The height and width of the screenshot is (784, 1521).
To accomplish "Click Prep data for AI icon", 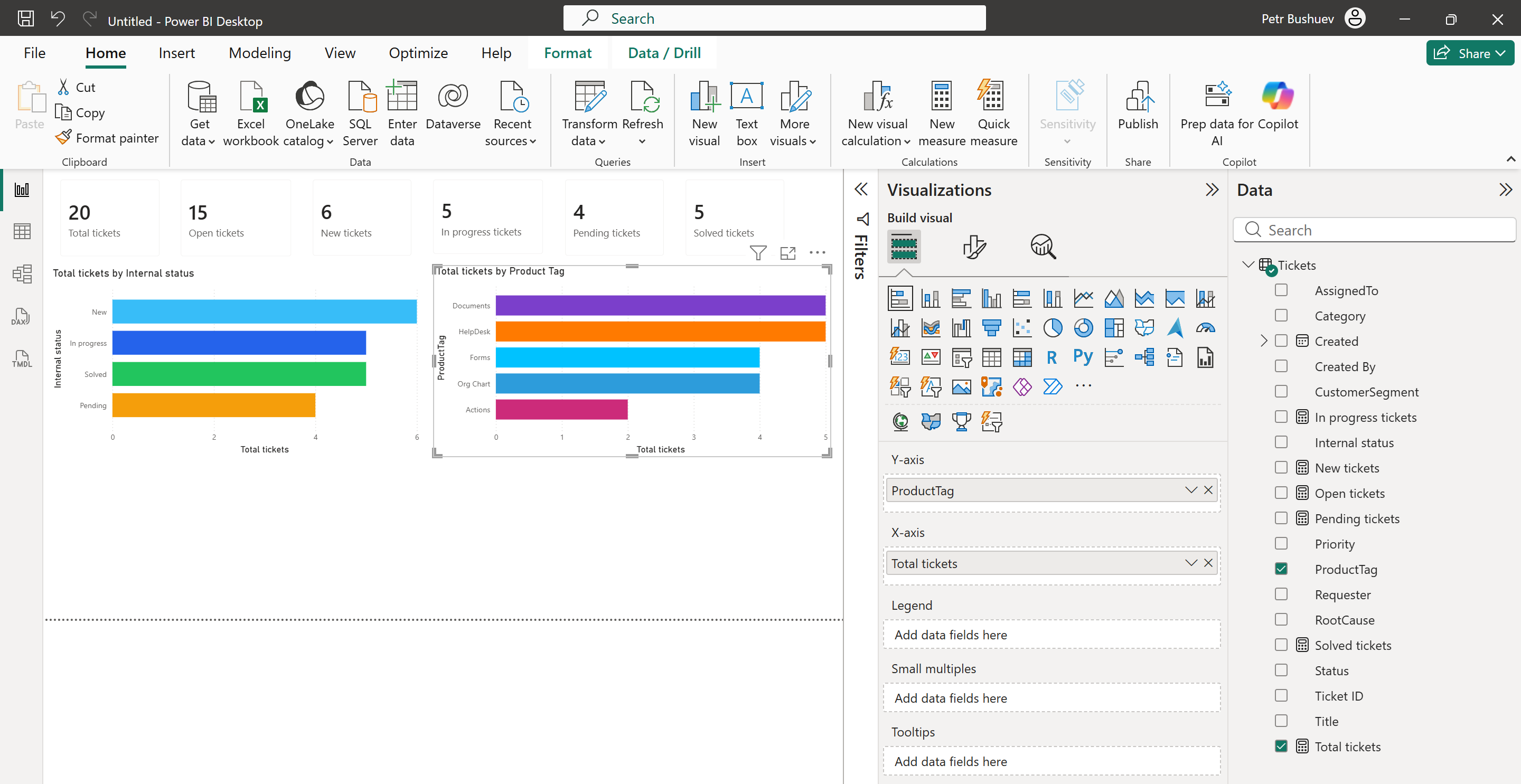I will point(1217,95).
